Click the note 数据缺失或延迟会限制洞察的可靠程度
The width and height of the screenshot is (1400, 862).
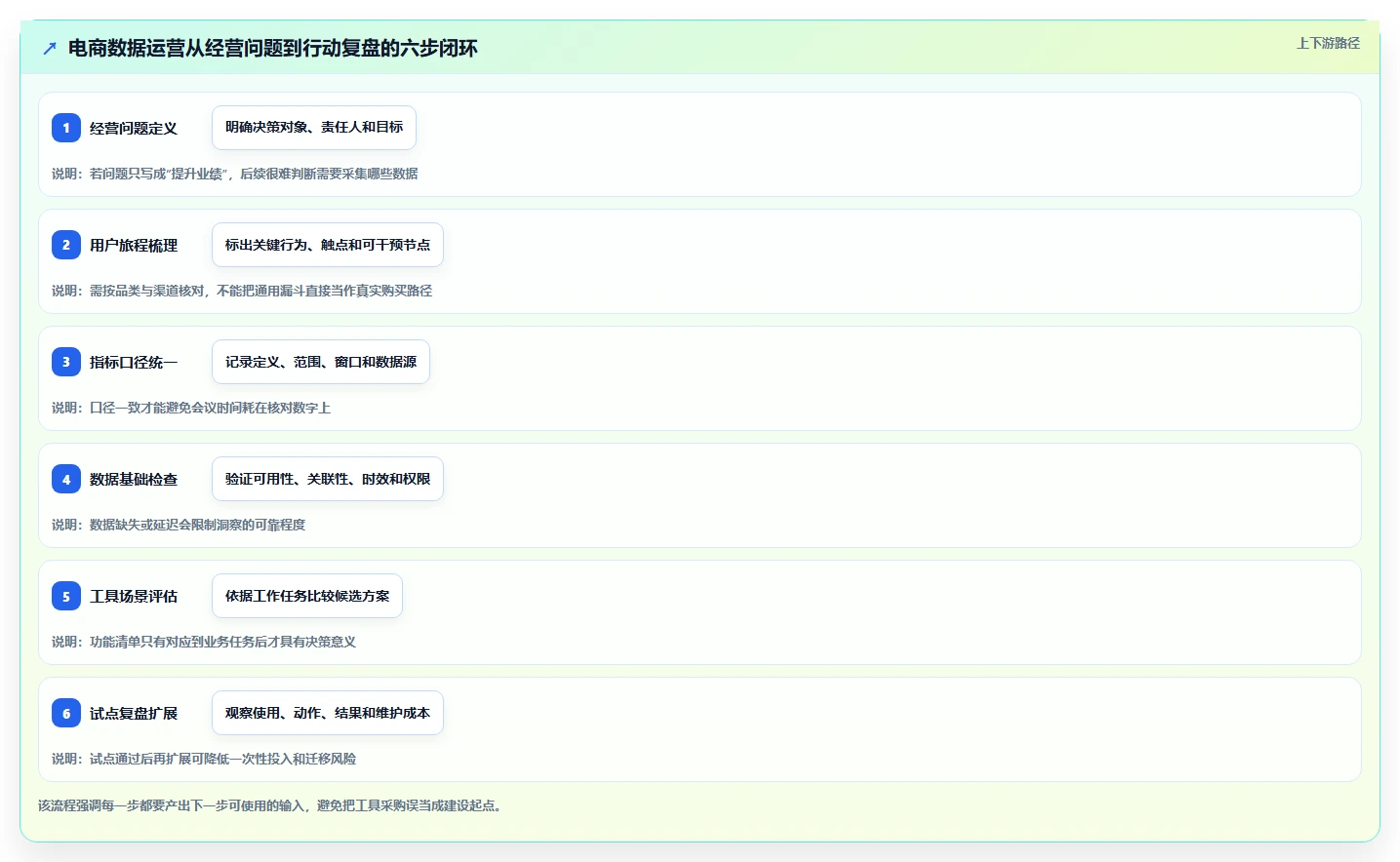coord(179,525)
